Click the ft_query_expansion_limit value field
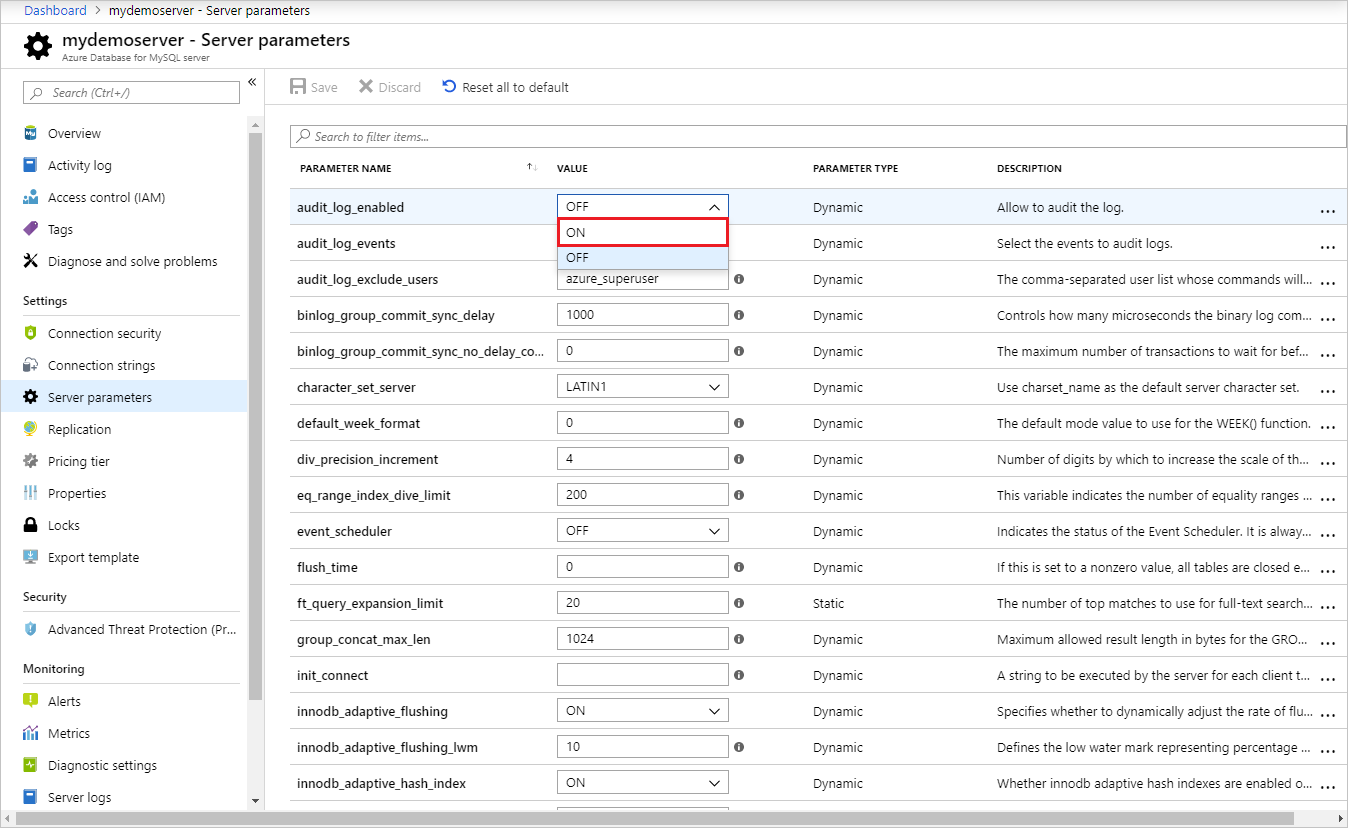 coord(643,603)
